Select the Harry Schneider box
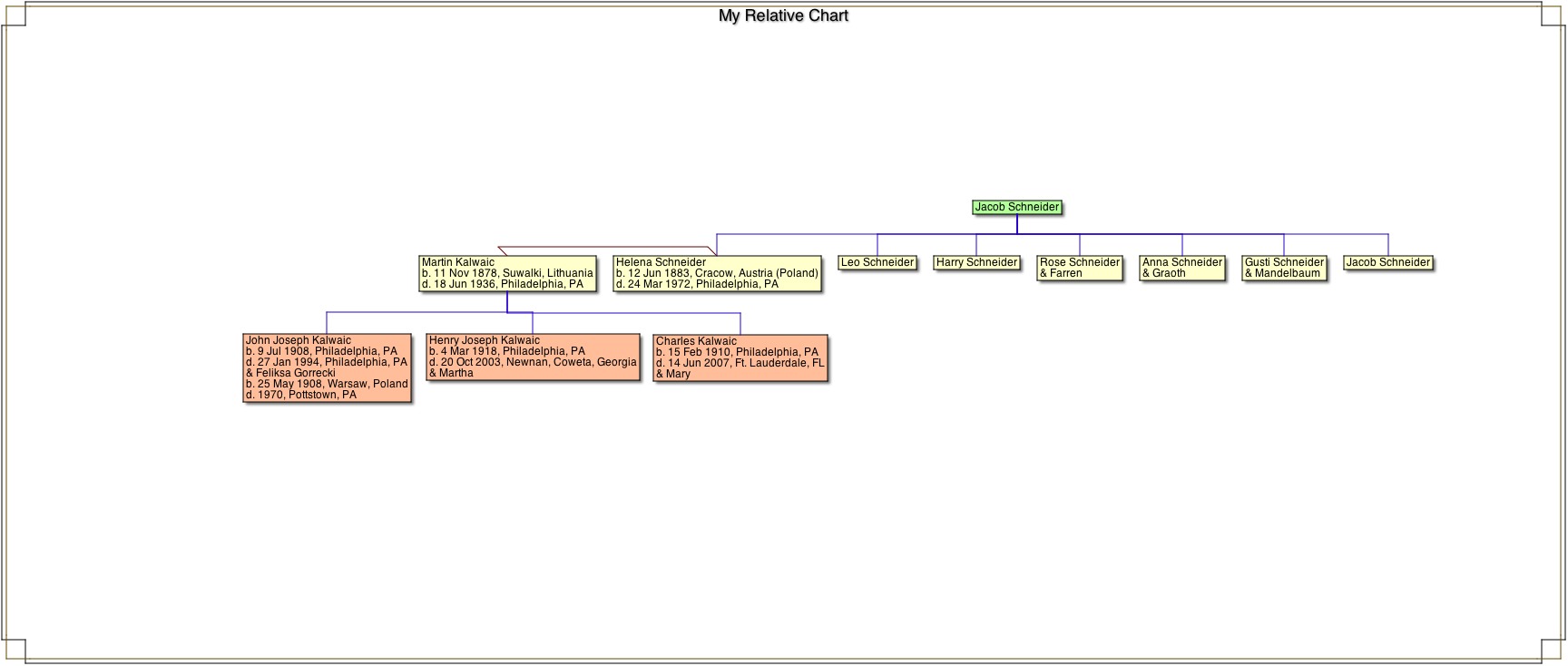 [976, 263]
